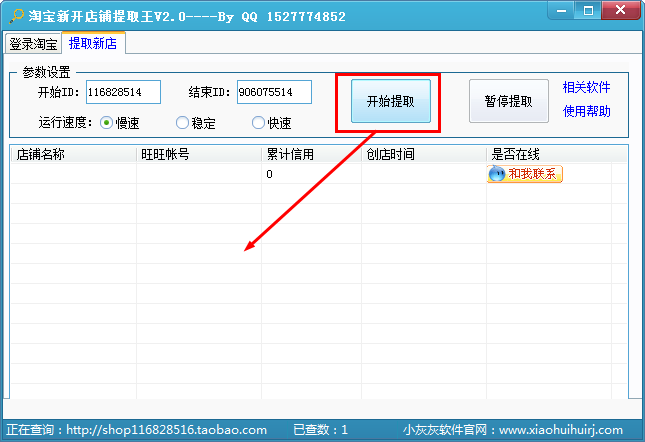This screenshot has height=442, width=645.
Task: Click the 创店时间 column header
Action: [424, 155]
